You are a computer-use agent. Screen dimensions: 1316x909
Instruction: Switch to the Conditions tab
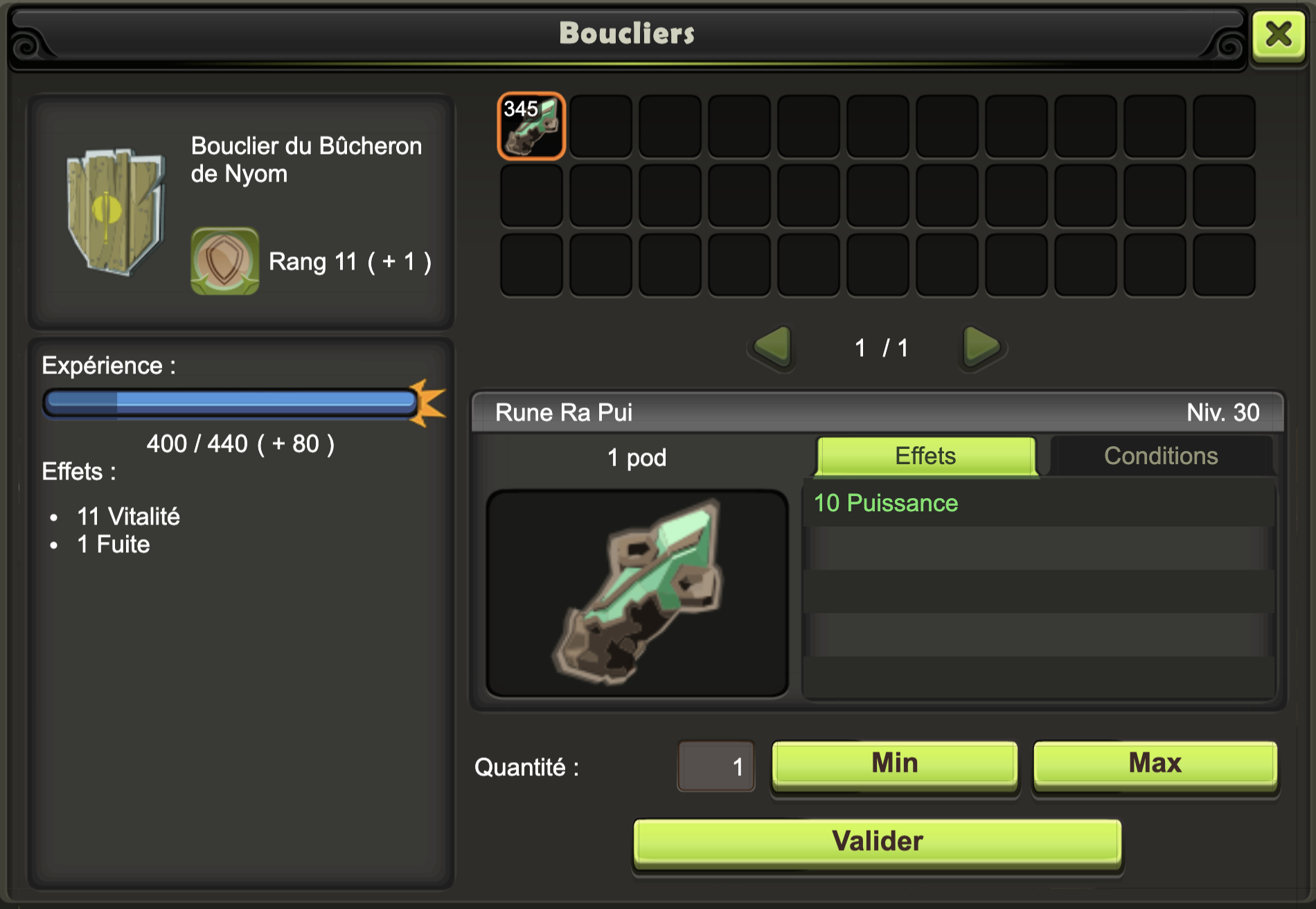1161,456
